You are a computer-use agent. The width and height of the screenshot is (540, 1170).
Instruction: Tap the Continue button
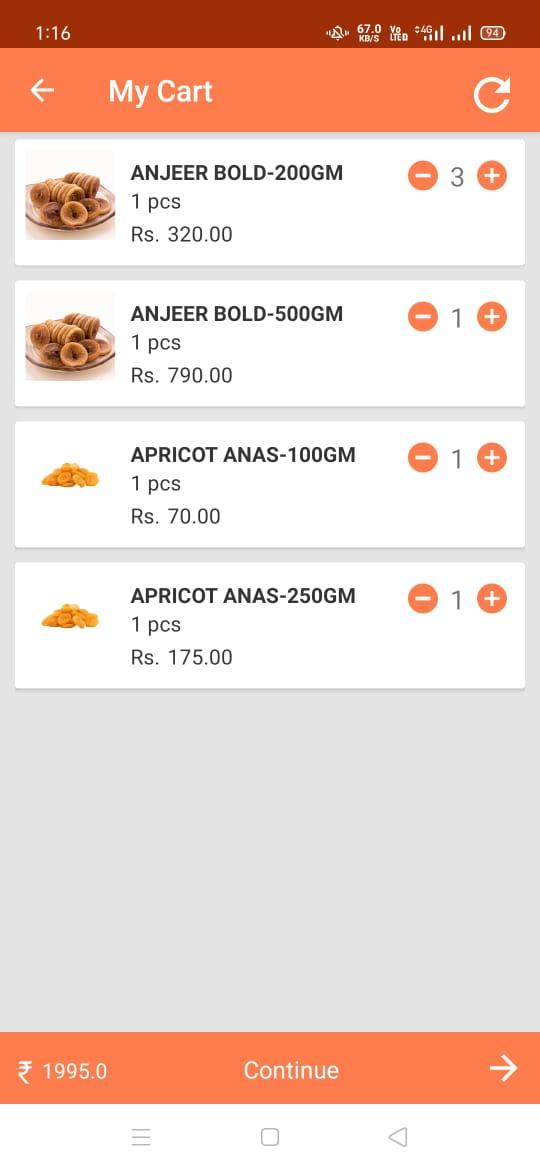(291, 1070)
